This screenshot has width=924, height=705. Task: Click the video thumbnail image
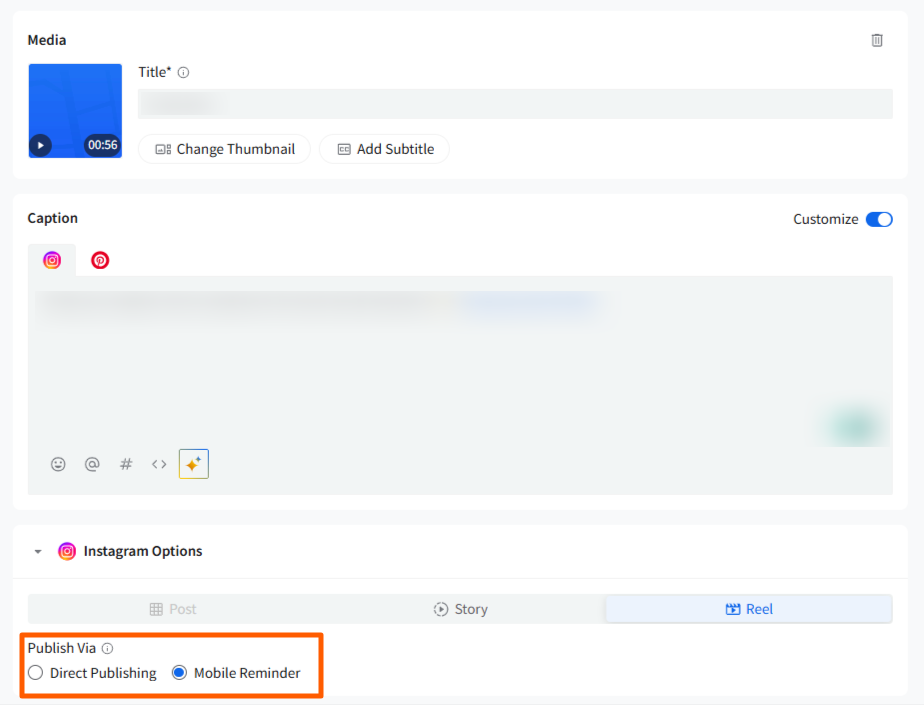click(75, 111)
